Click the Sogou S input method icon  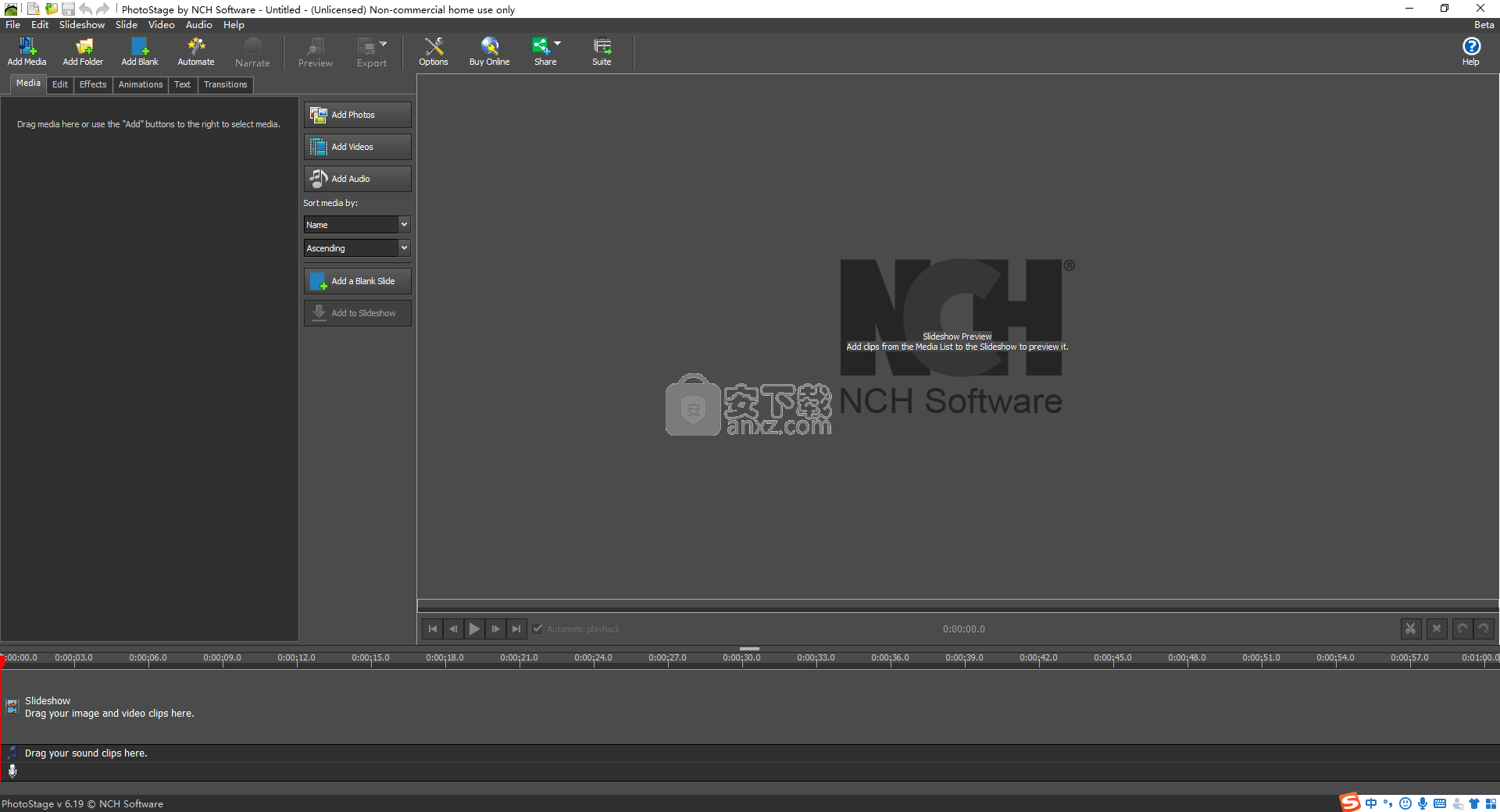(x=1350, y=802)
